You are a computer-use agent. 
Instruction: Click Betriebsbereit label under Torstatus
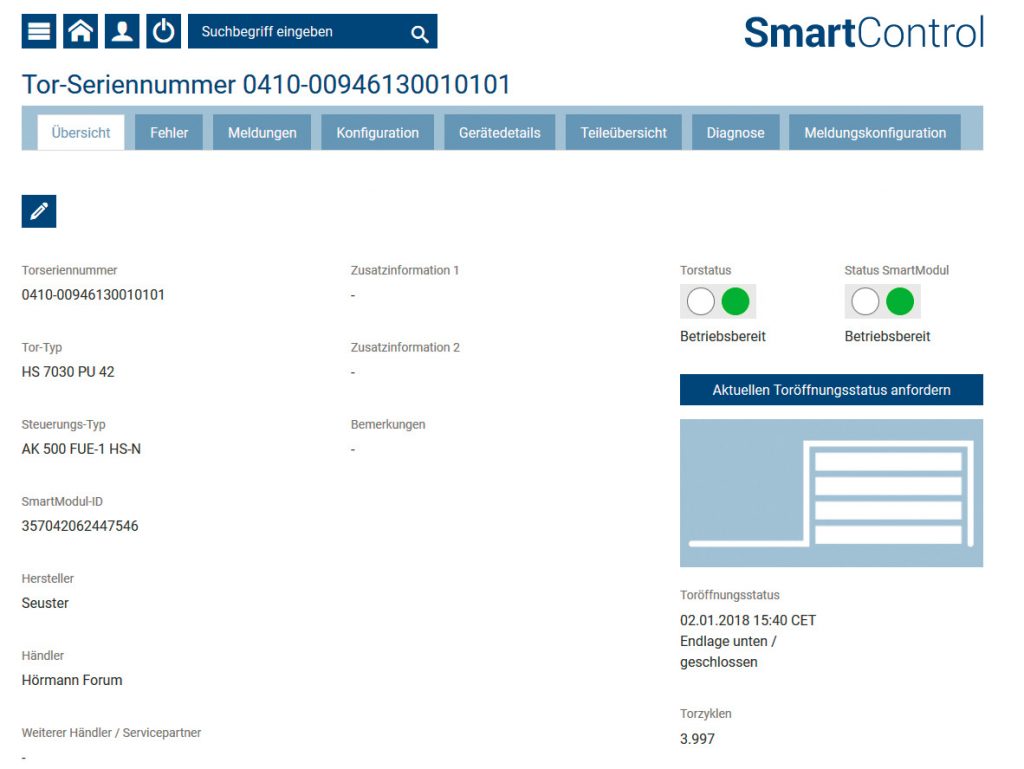point(723,336)
